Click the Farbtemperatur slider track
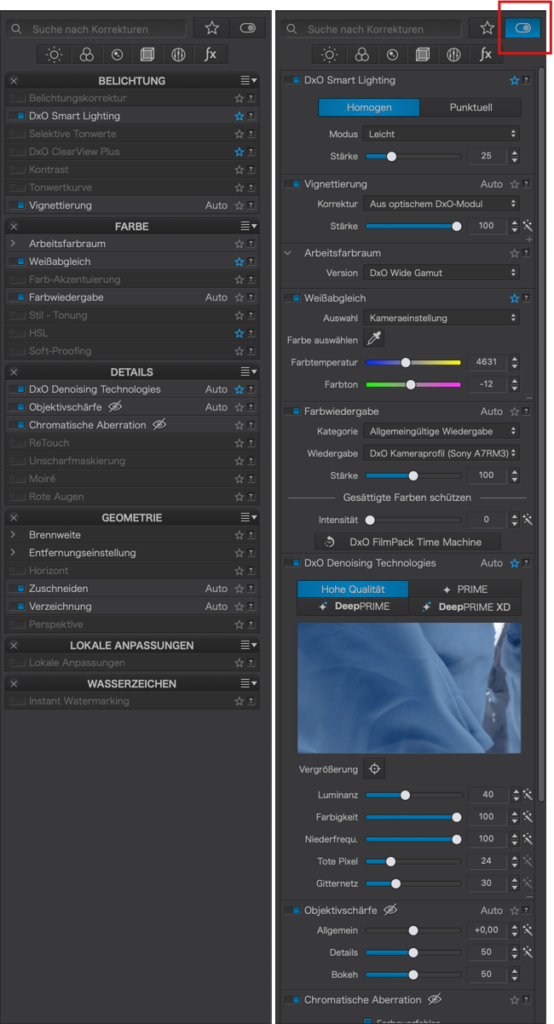This screenshot has height=1024, width=554. [x=413, y=362]
